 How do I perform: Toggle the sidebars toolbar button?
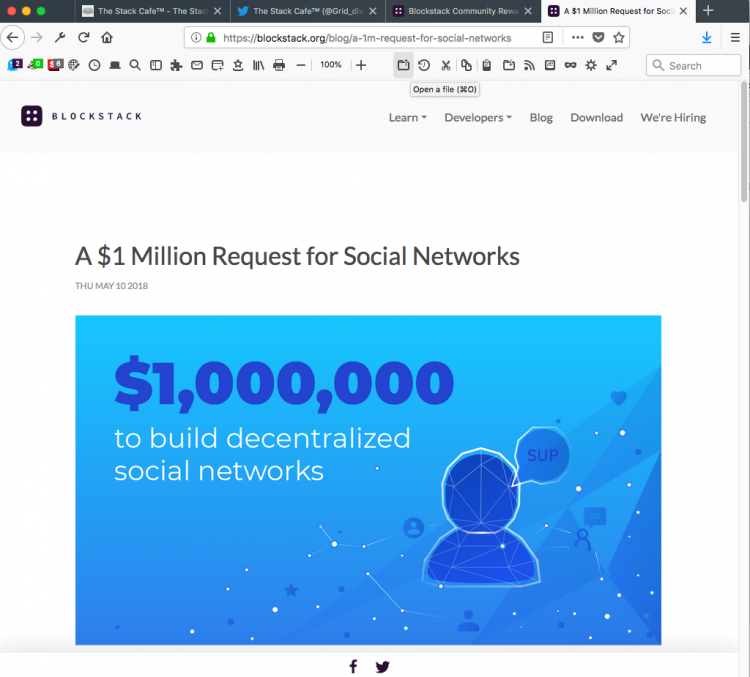pos(156,65)
